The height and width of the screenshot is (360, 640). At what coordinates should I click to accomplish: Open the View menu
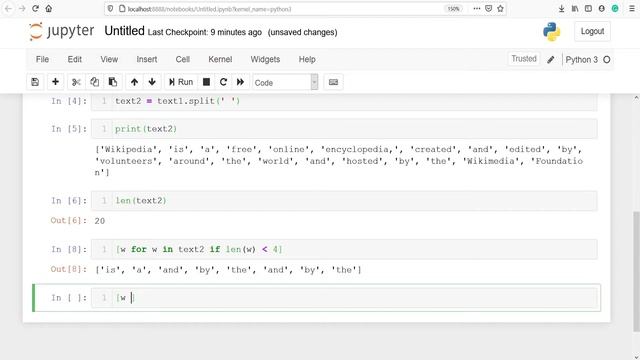pyautogui.click(x=109, y=59)
